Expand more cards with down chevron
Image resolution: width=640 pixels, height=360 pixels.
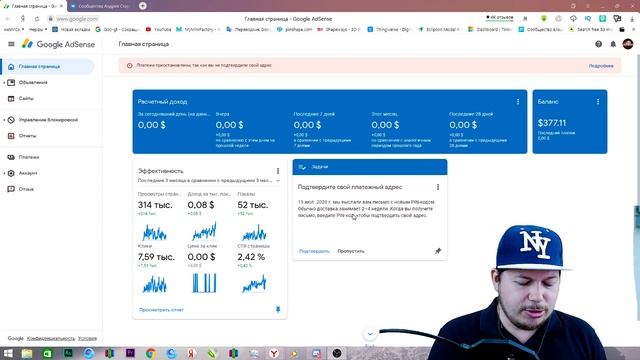pyautogui.click(x=370, y=334)
